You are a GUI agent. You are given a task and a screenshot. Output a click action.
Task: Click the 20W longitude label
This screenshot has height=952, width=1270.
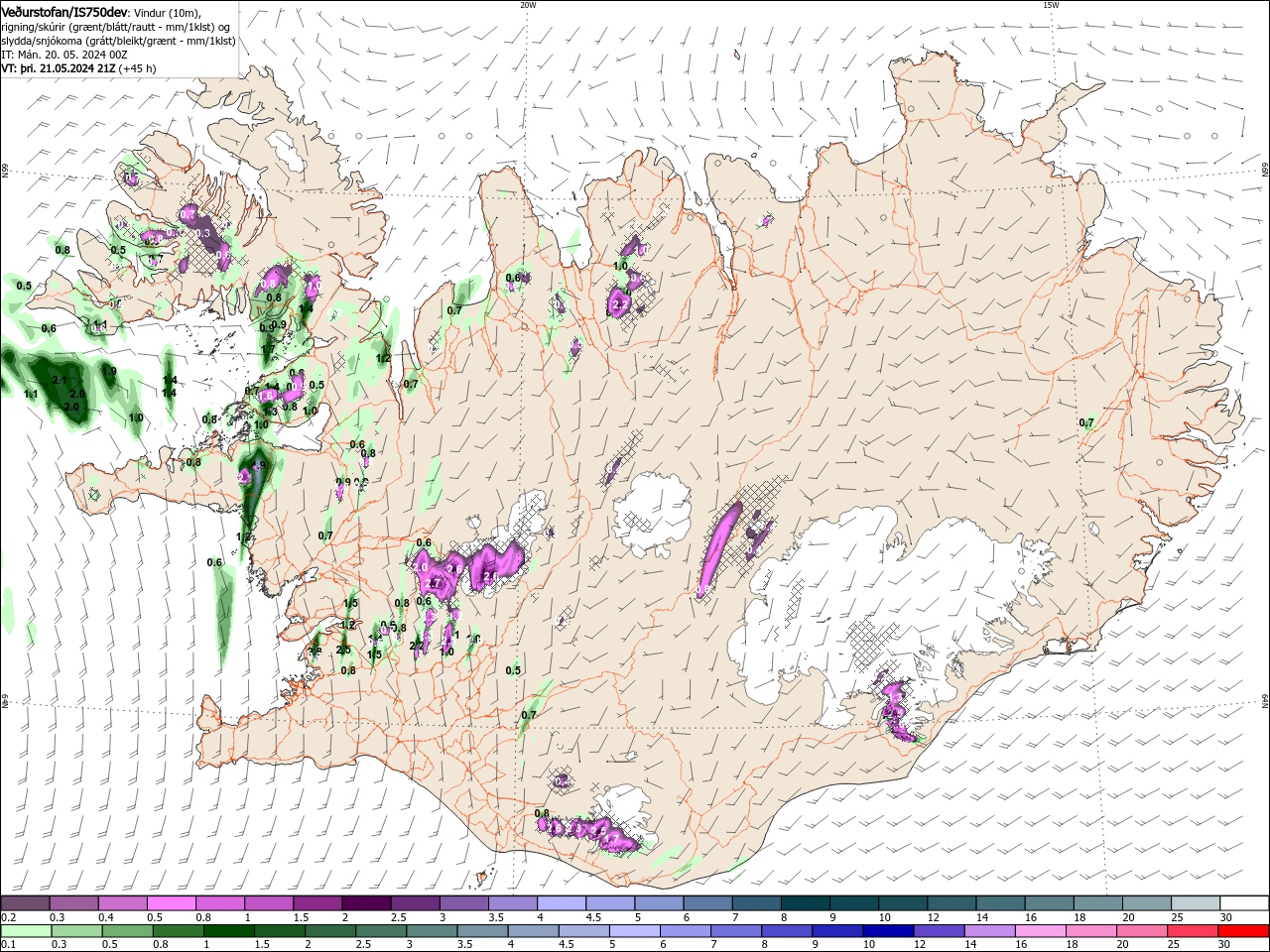point(528,5)
